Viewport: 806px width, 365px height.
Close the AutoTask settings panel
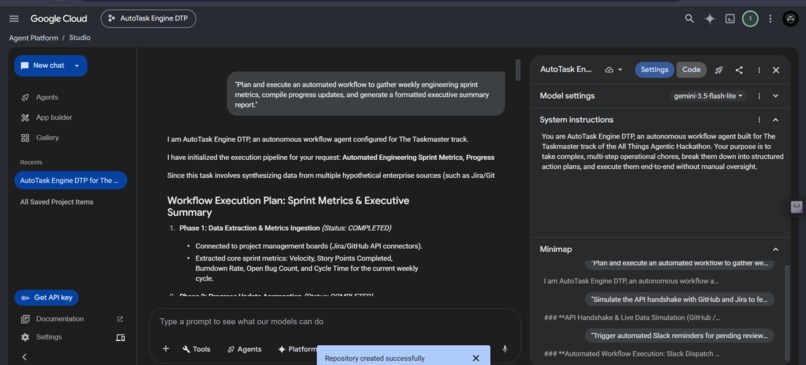(x=776, y=70)
